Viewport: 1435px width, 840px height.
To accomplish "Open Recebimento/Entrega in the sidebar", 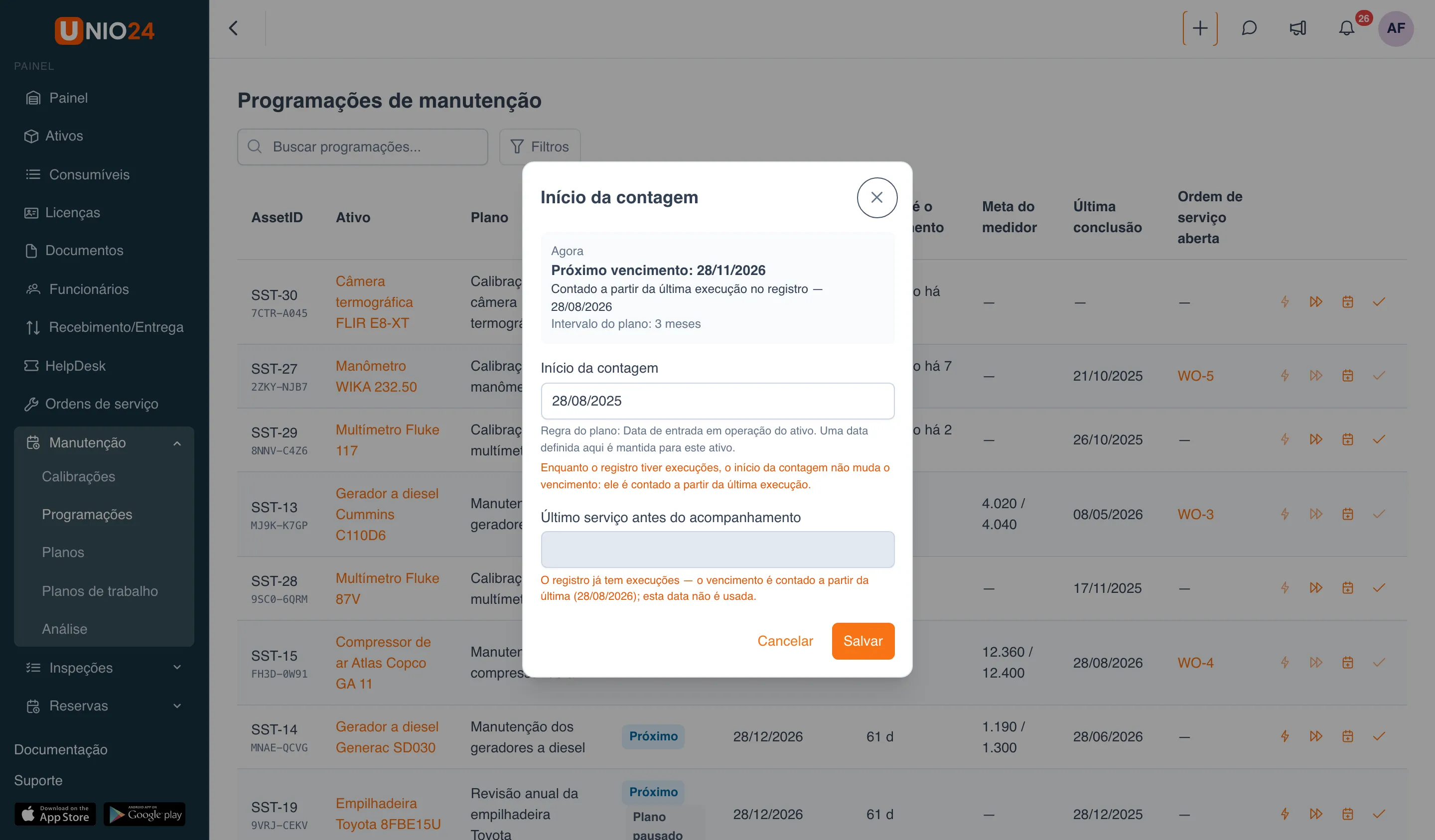I will point(104,327).
